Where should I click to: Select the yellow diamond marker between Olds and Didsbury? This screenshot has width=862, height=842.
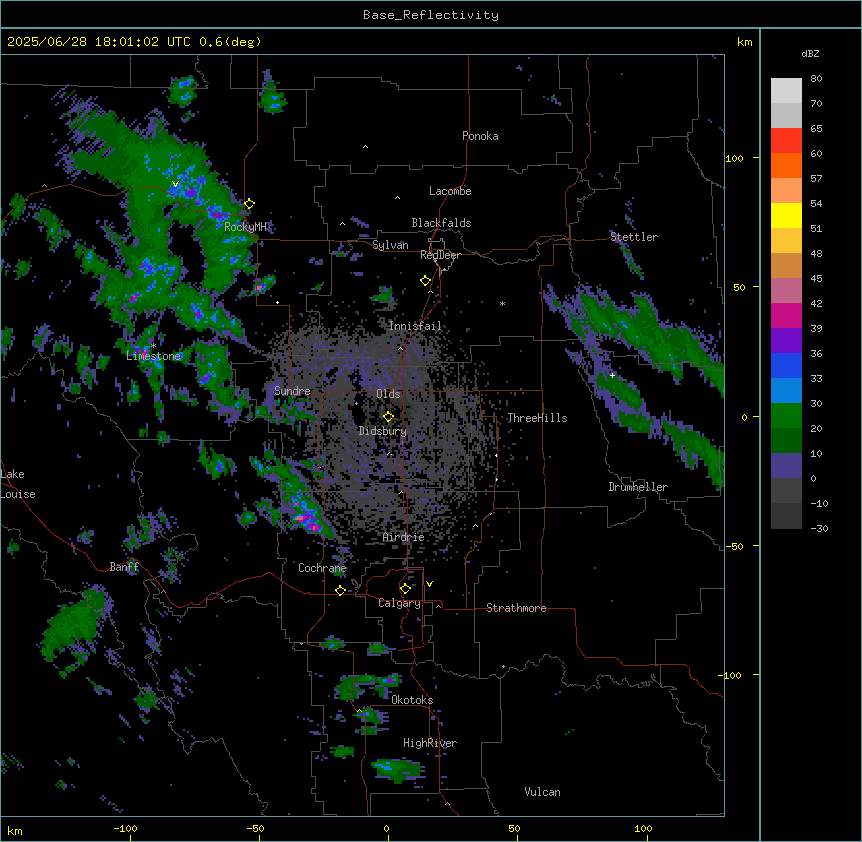388,417
